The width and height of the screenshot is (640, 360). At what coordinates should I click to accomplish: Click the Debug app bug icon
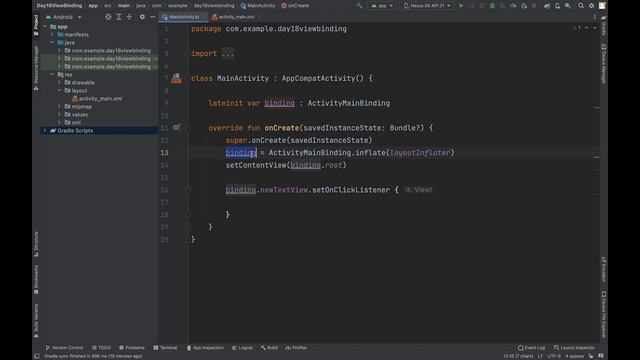click(492, 6)
